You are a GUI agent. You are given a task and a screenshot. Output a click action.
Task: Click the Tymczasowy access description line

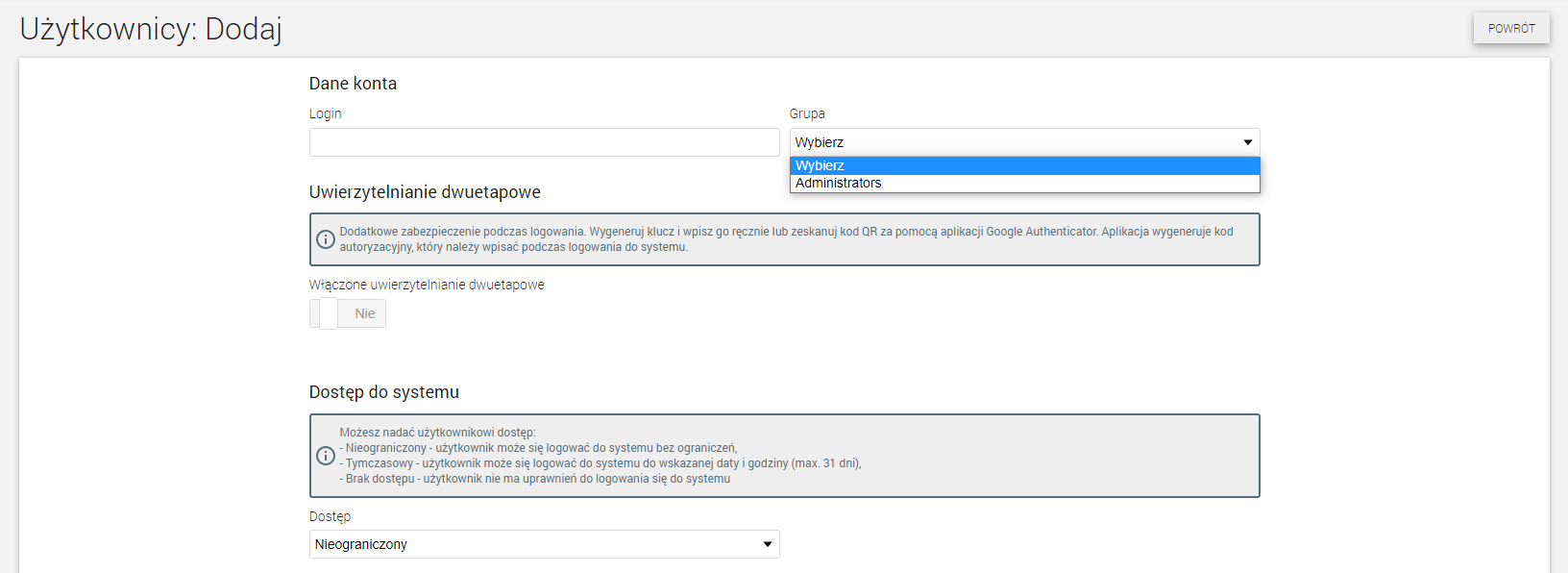tap(600, 463)
